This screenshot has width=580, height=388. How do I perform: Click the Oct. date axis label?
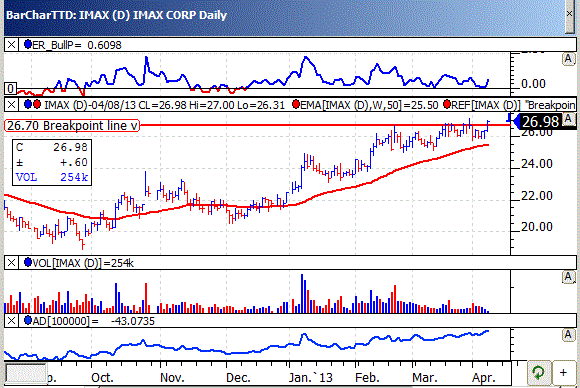(x=102, y=378)
